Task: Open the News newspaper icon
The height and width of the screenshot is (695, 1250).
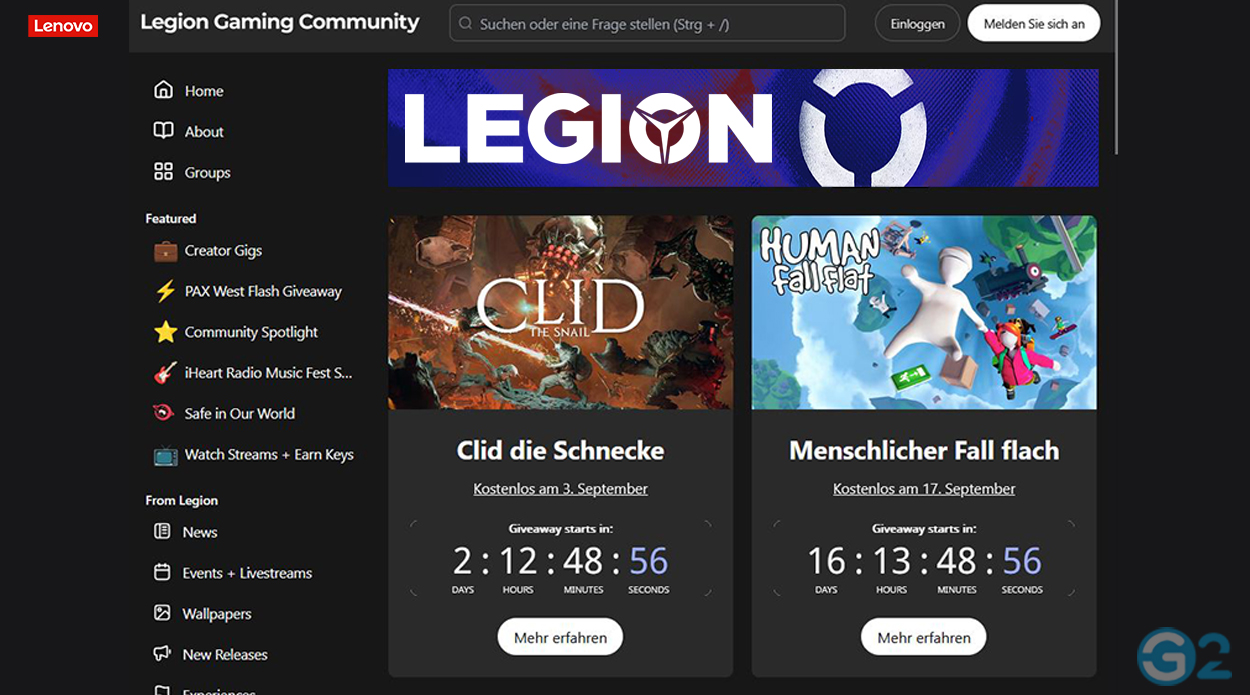Action: 162,532
